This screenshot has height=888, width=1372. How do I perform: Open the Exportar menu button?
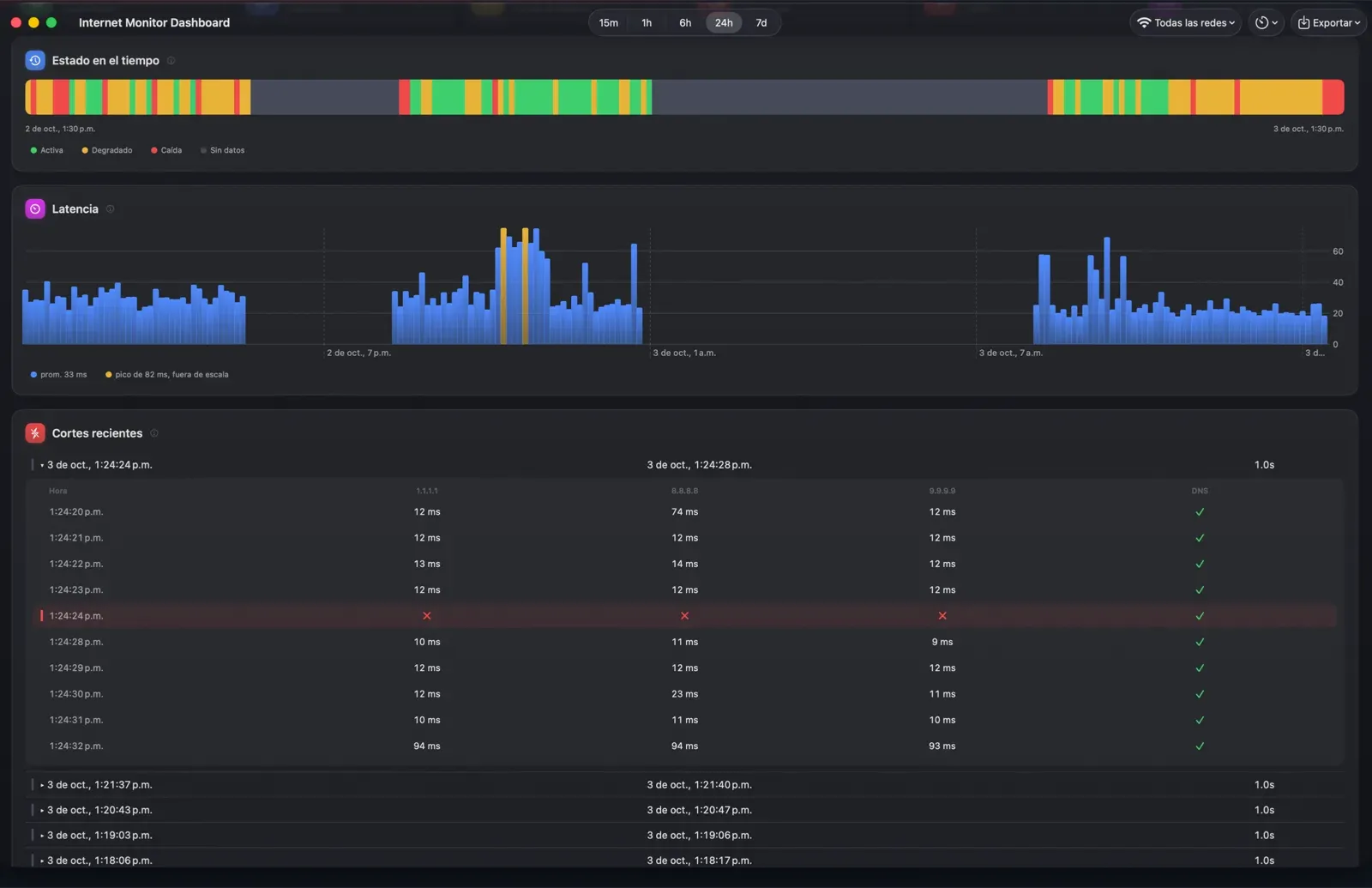pos(1328,22)
